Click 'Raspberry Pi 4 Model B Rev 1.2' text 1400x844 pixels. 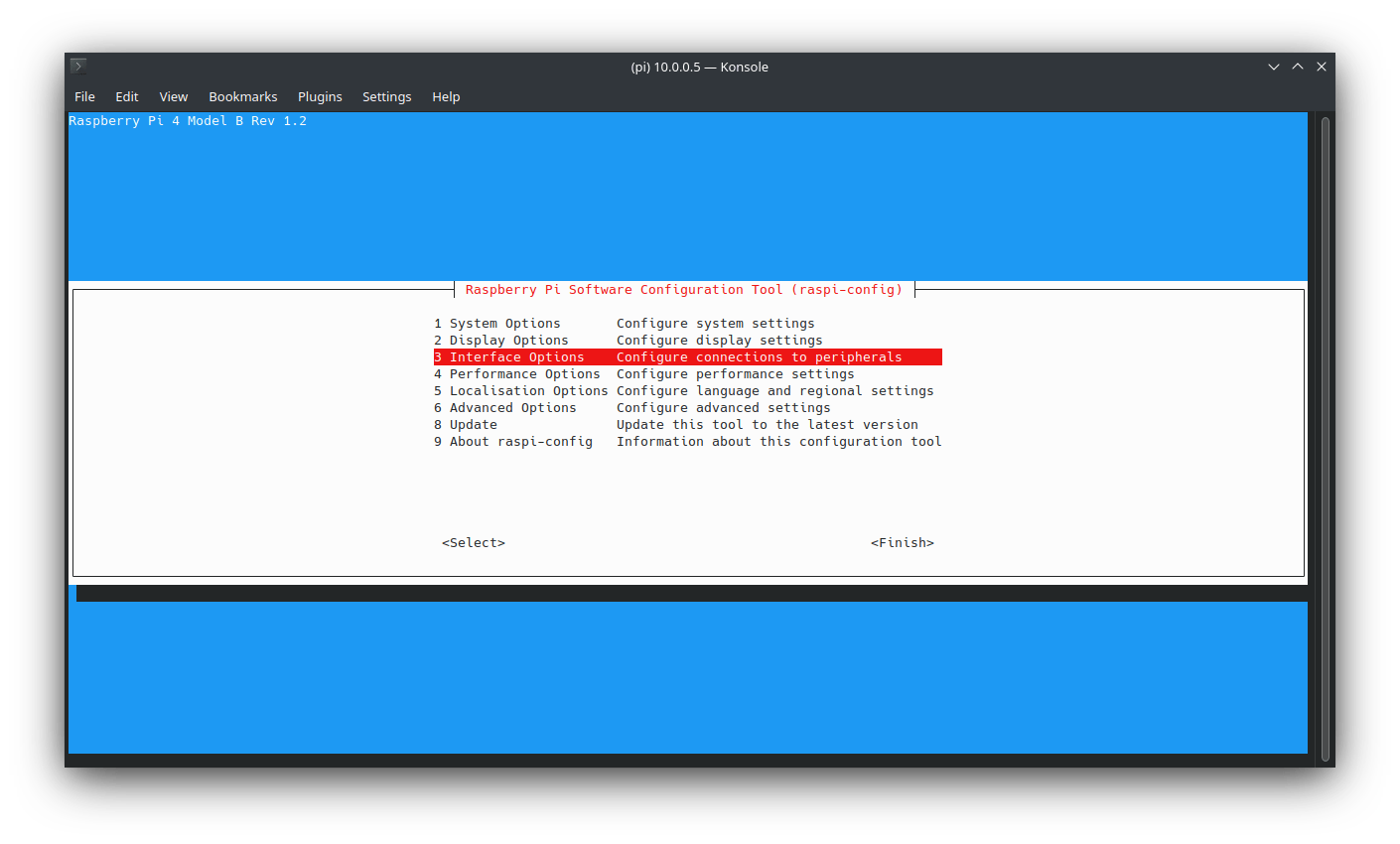tap(188, 121)
